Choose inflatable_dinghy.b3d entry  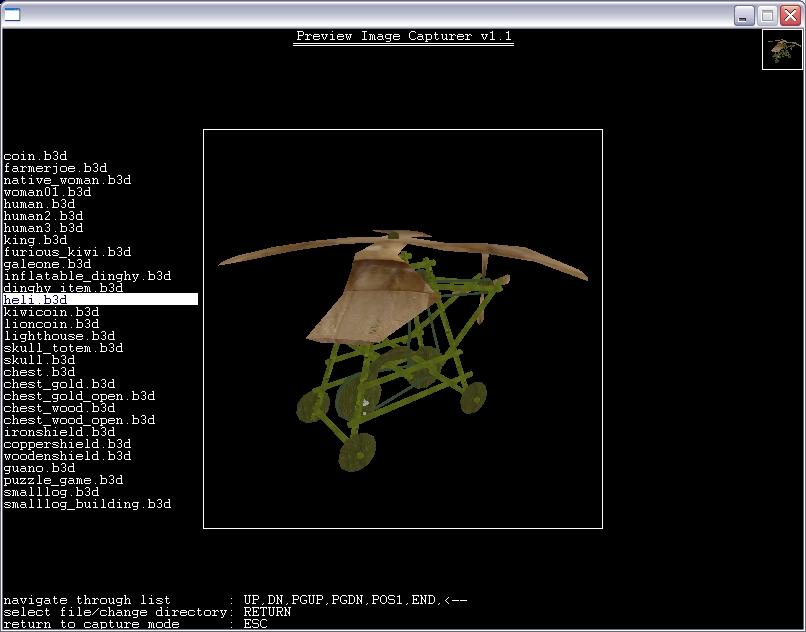tap(87, 276)
